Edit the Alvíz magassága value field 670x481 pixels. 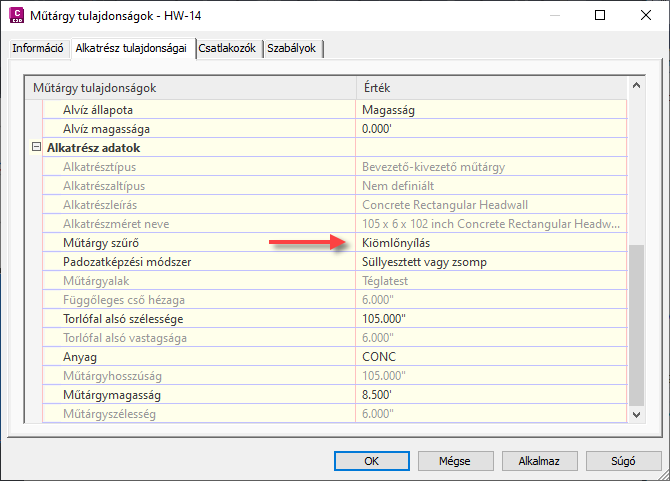[x=490, y=128]
